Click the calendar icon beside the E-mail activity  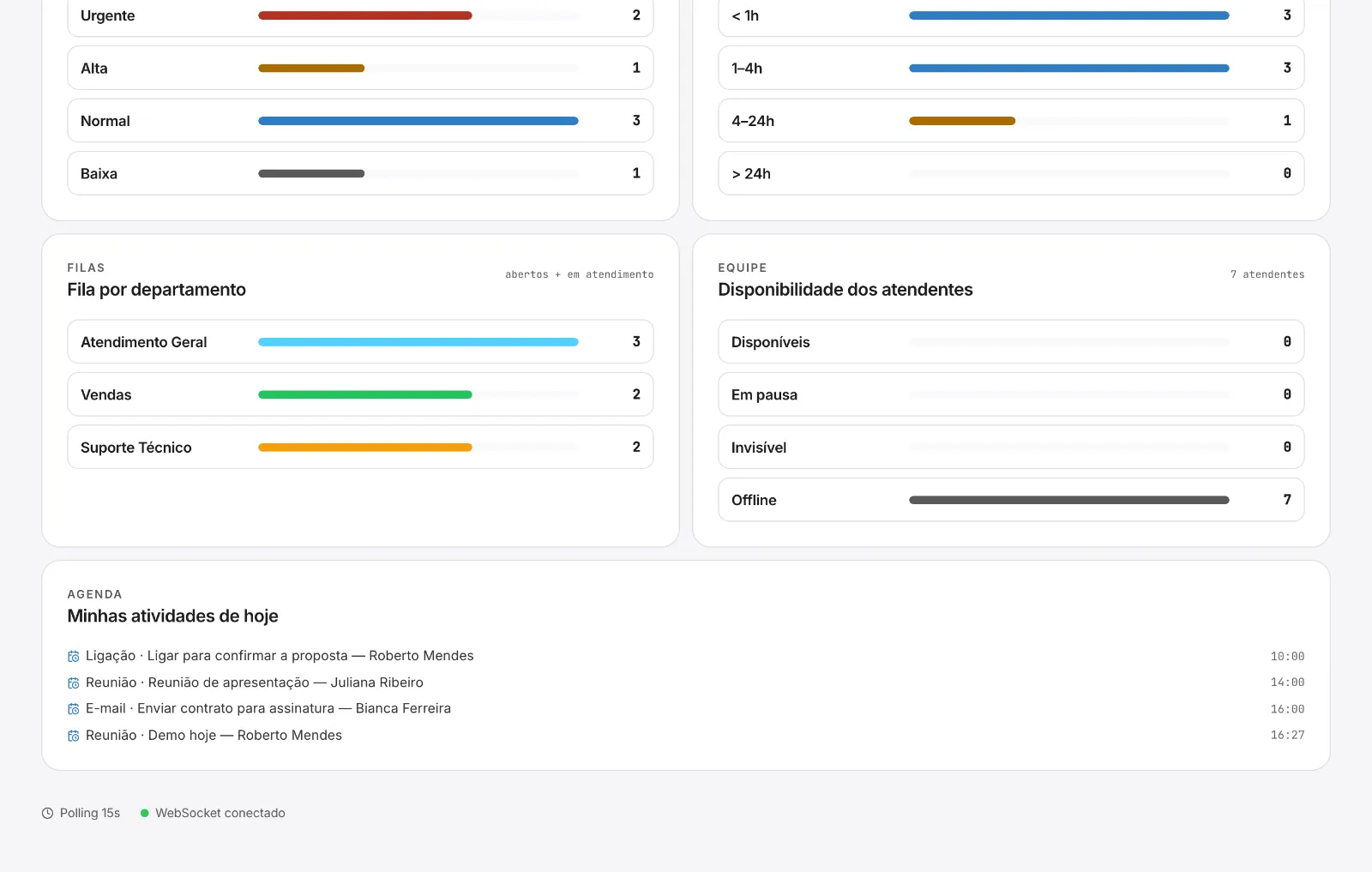74,709
